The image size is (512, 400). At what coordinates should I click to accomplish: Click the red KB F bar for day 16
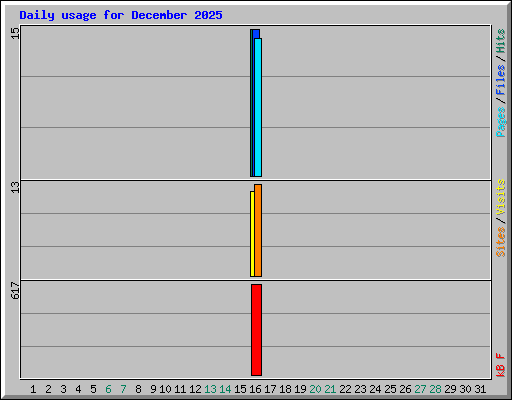(x=256, y=330)
